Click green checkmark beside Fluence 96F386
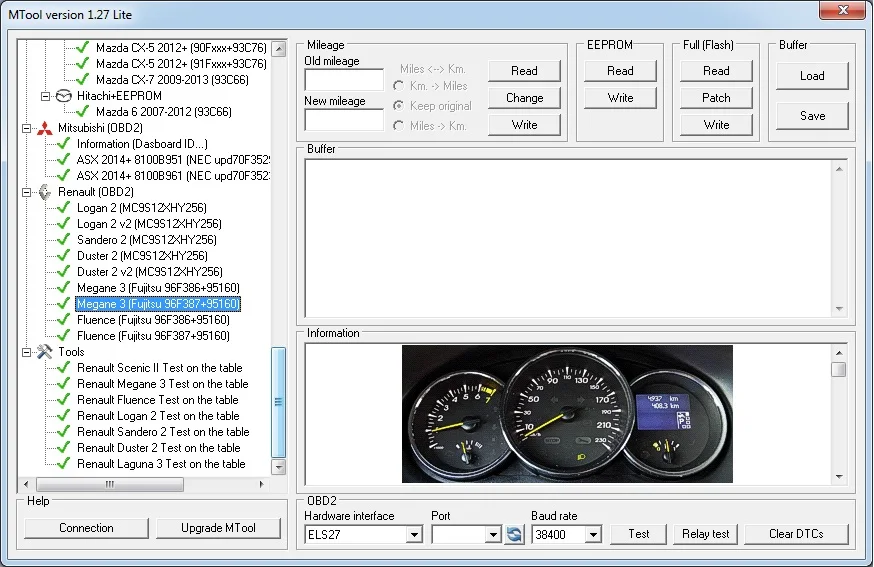This screenshot has height=567, width=874. [65, 320]
